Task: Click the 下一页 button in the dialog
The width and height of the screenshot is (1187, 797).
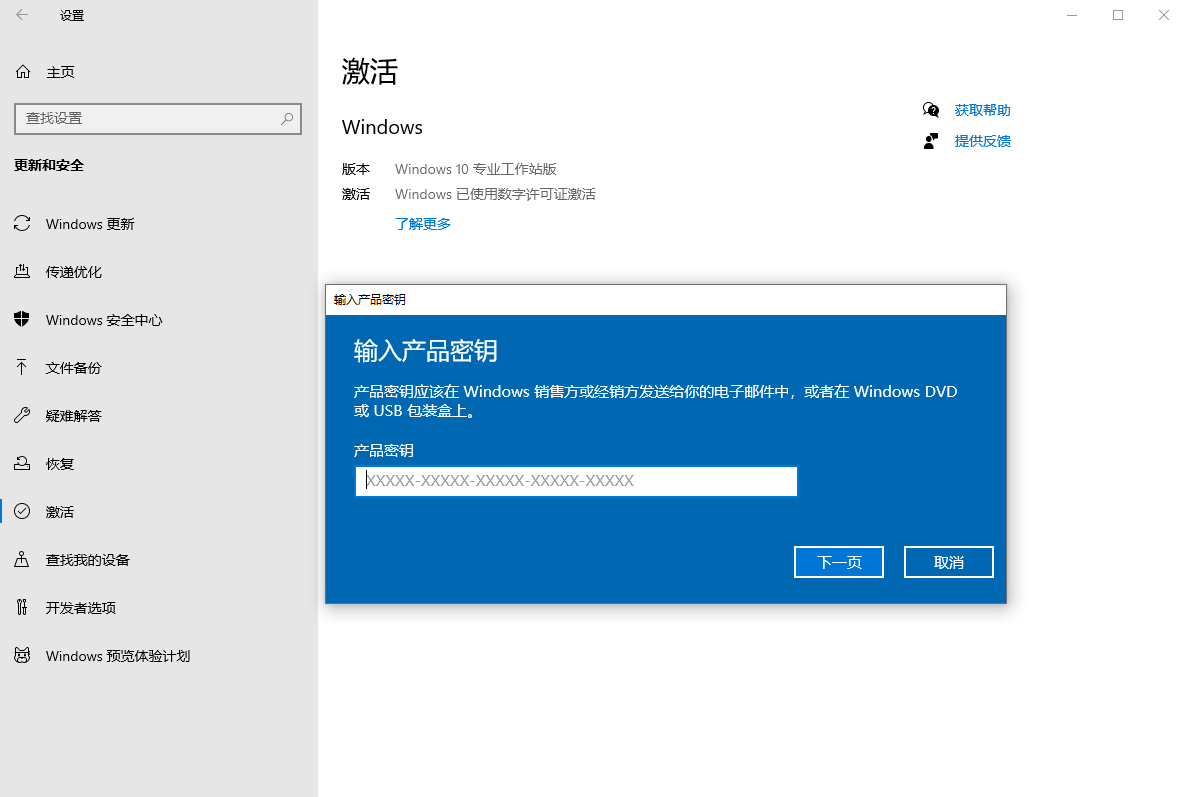Action: click(839, 562)
